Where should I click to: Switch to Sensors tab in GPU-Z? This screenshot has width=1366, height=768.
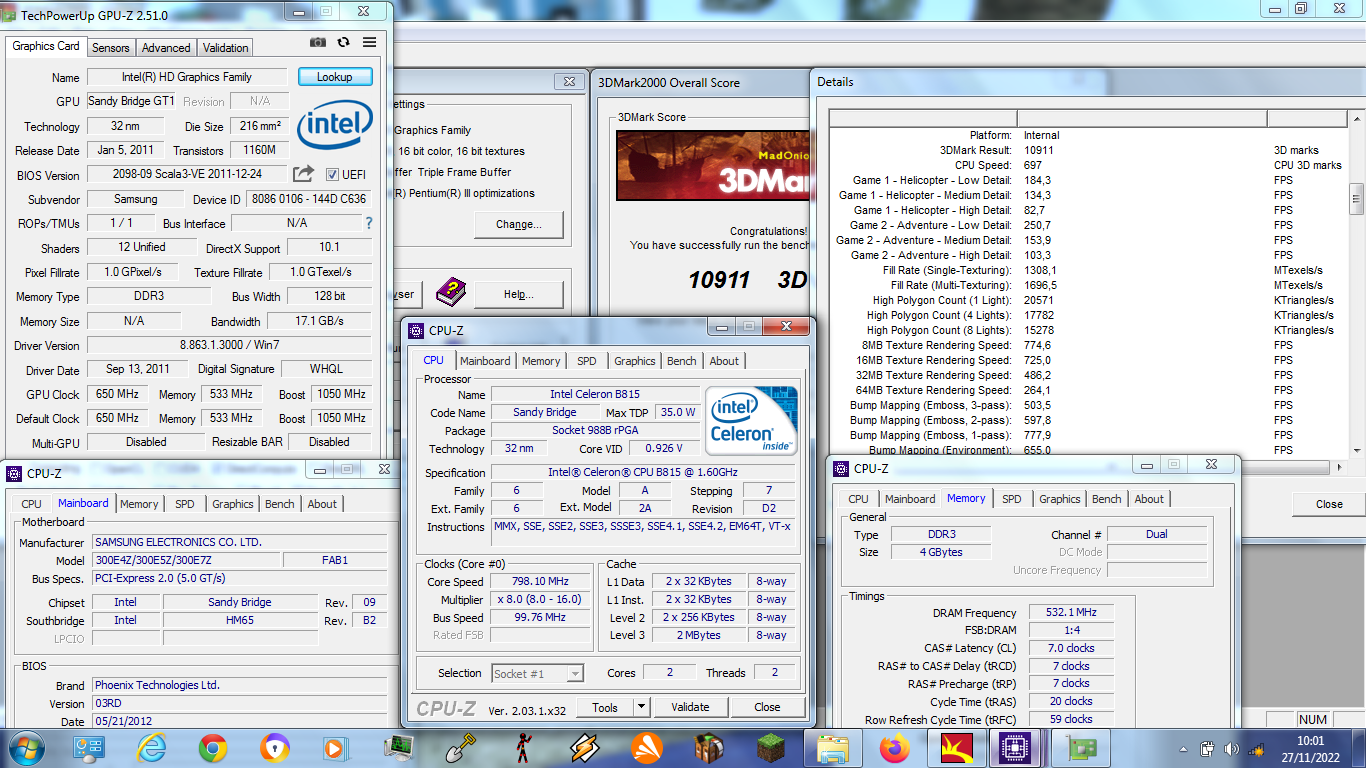click(x=110, y=48)
